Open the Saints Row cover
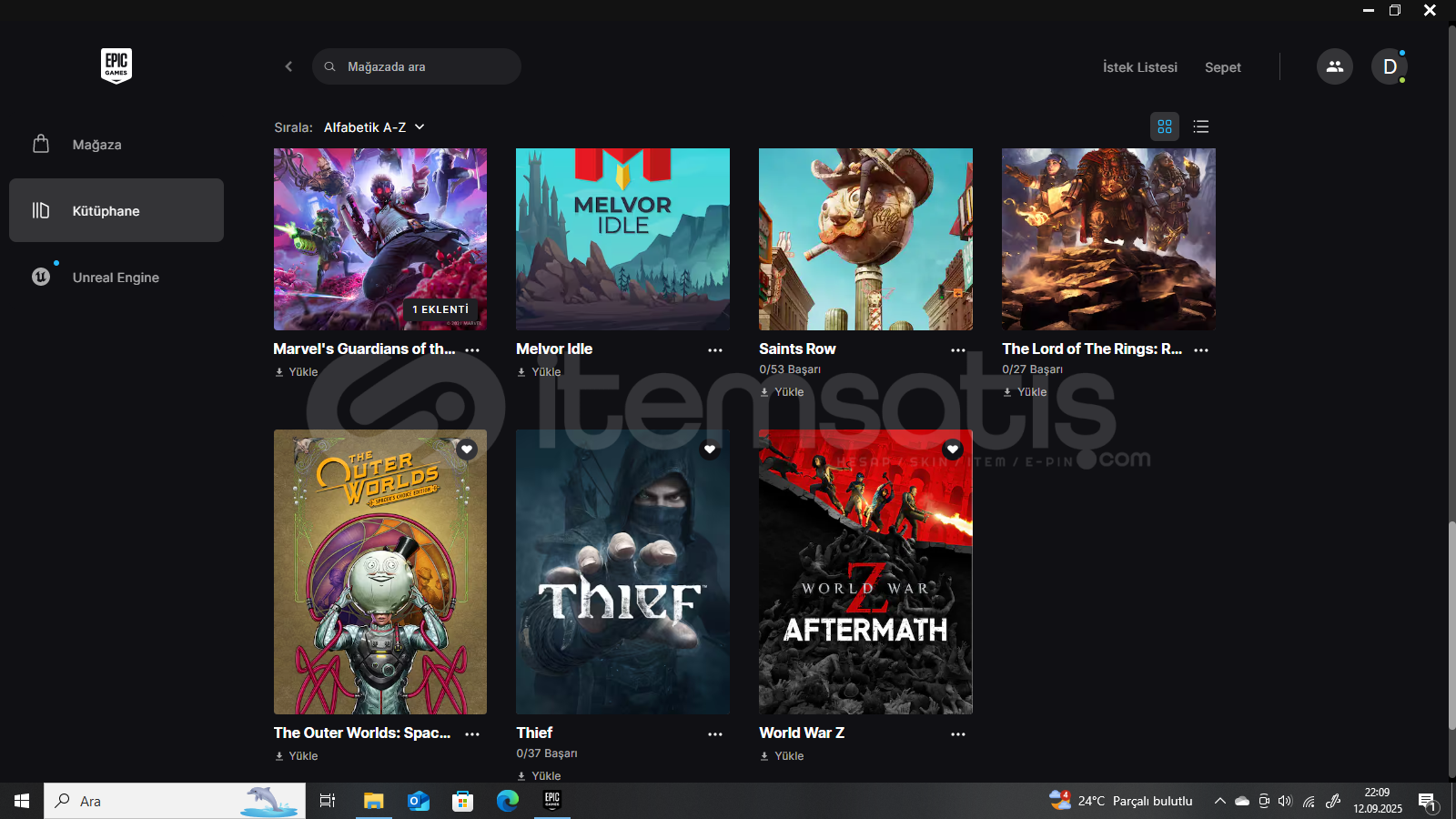Image resolution: width=1456 pixels, height=819 pixels. pos(865,239)
